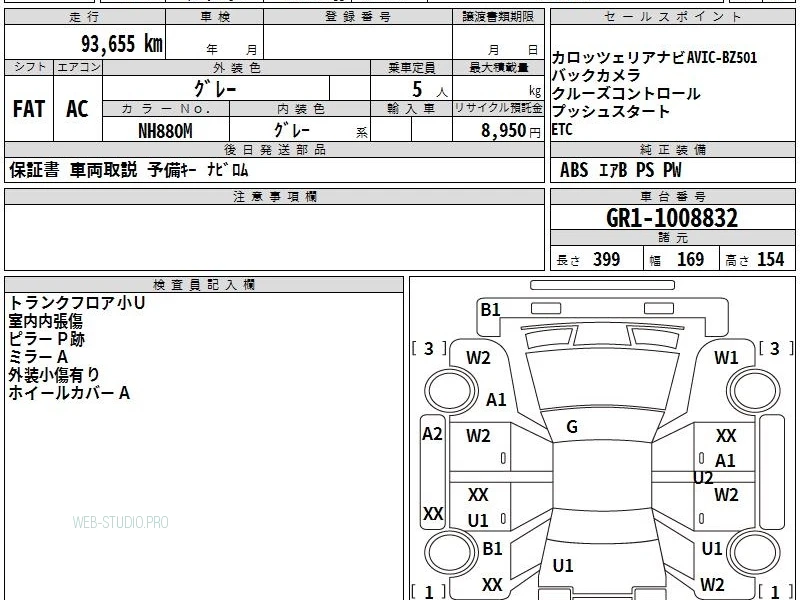Viewport: 800px width, 600px height.
Task: Click the U2 mark on the car diagram
Action: point(703,478)
